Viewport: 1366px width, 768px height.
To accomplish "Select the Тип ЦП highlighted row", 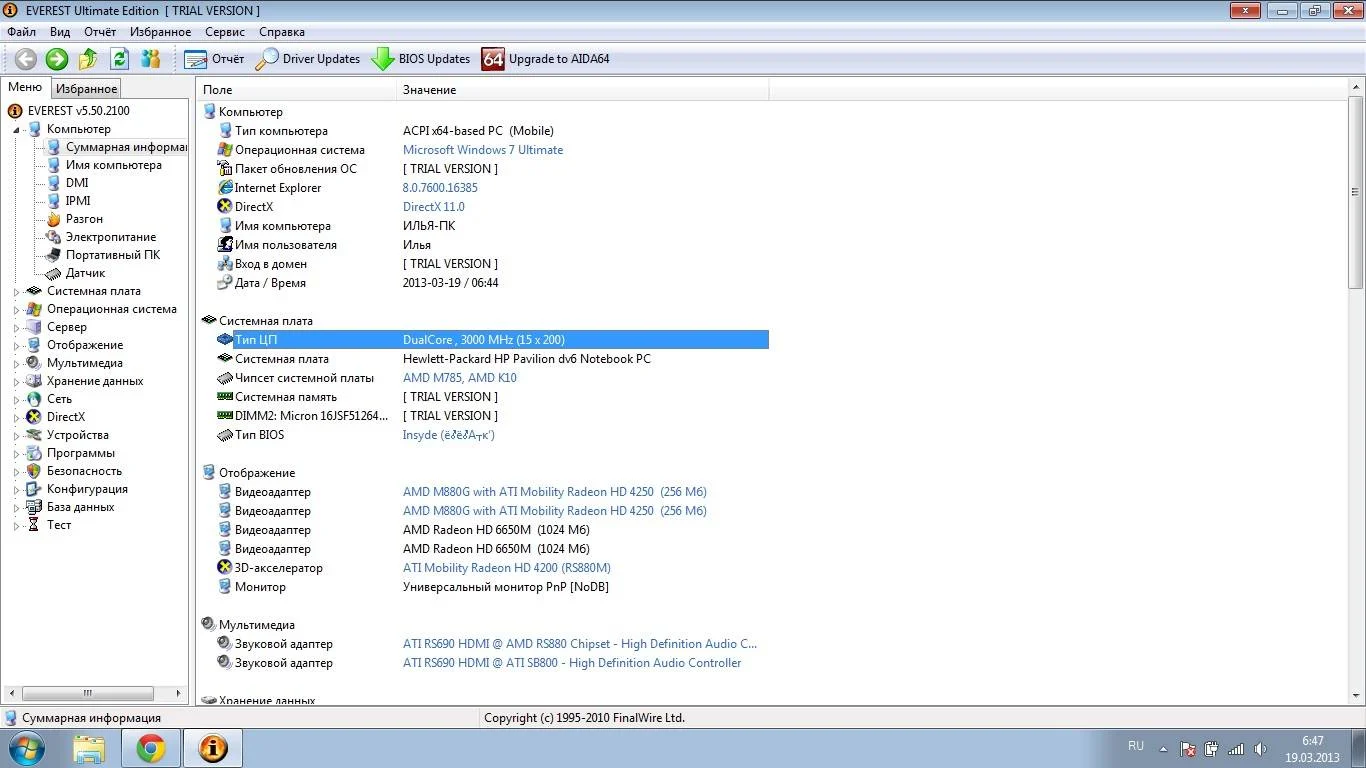I will point(492,340).
